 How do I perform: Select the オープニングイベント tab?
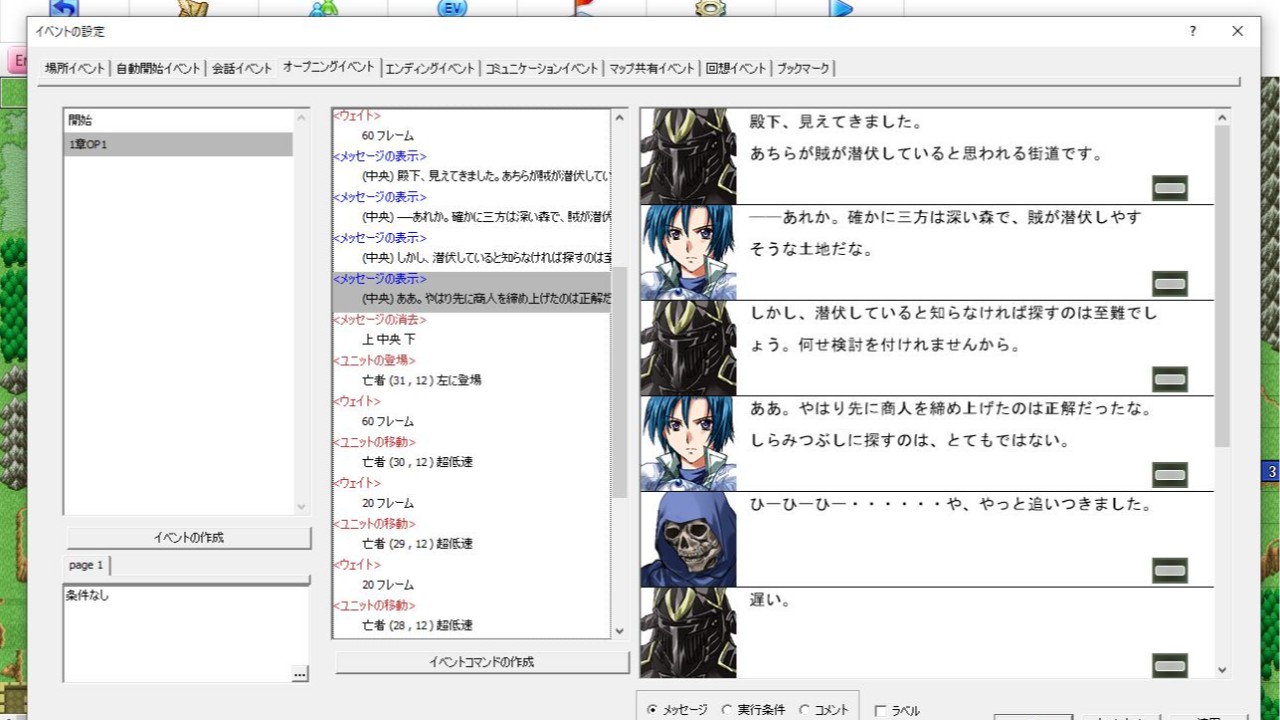(x=329, y=67)
